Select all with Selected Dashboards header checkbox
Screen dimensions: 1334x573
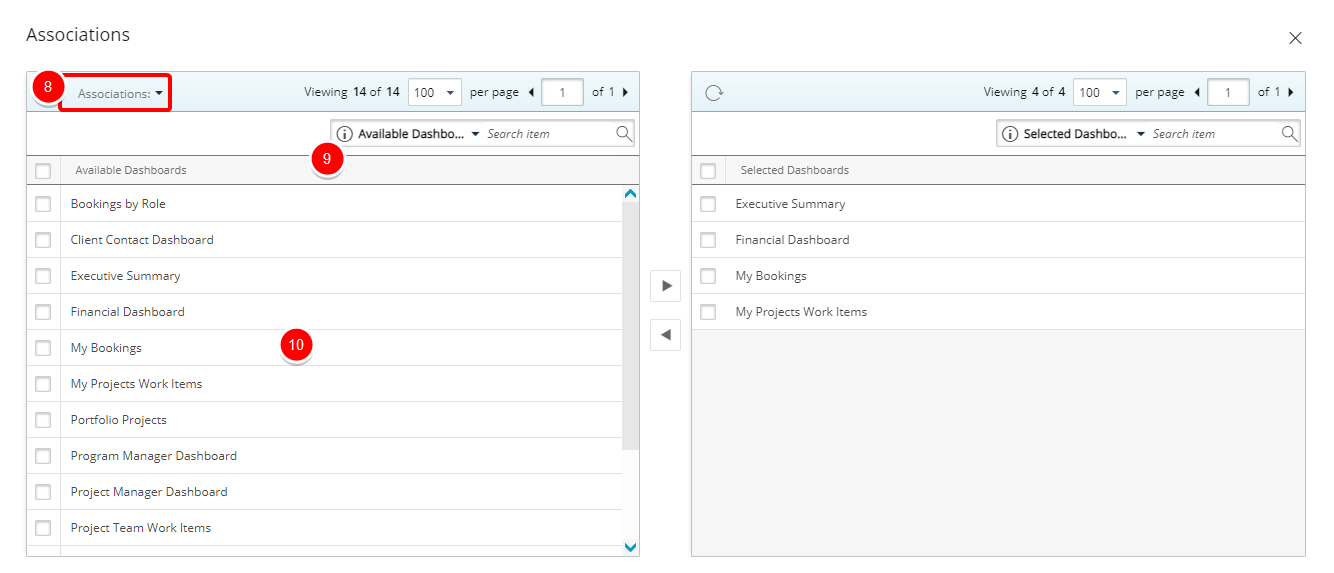708,171
